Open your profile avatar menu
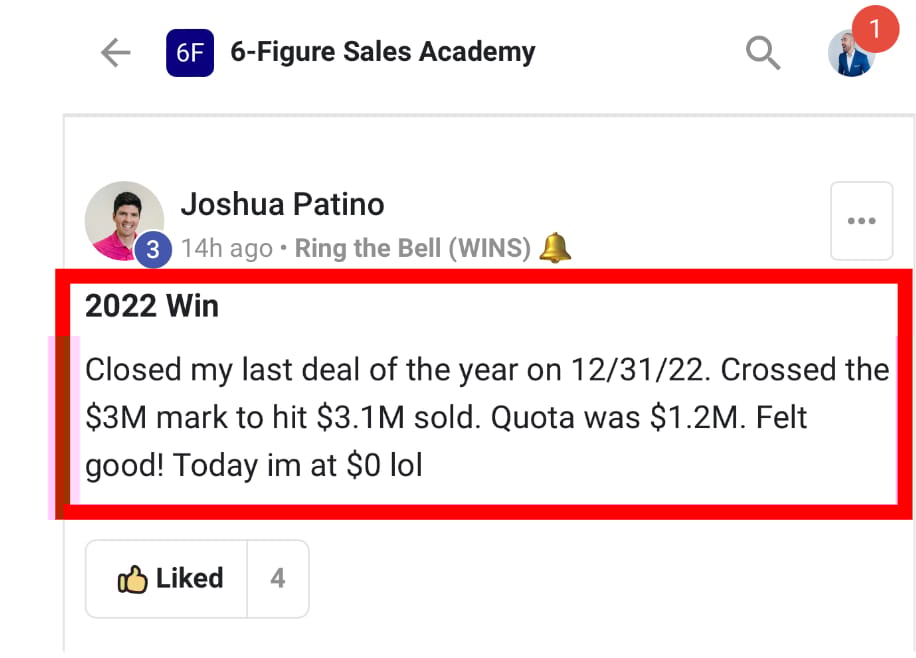Screen dimensions: 916x658 [x=851, y=54]
